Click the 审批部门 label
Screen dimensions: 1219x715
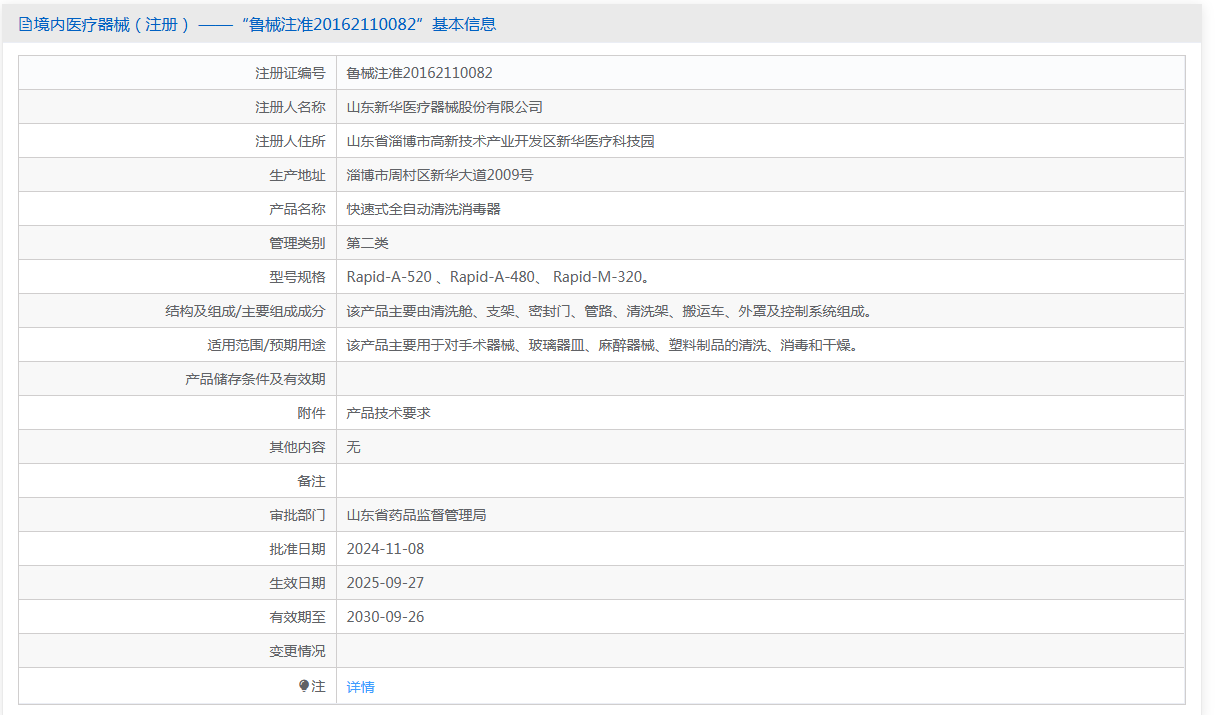pyautogui.click(x=298, y=515)
